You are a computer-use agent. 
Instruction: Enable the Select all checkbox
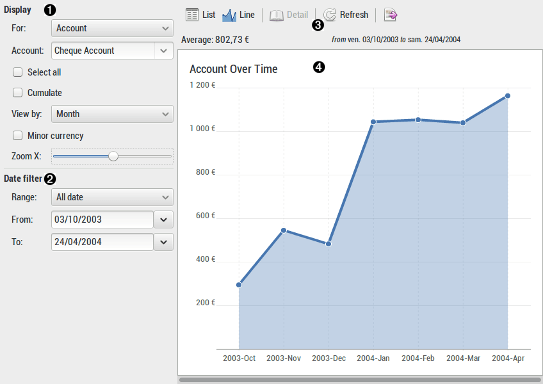pos(18,72)
